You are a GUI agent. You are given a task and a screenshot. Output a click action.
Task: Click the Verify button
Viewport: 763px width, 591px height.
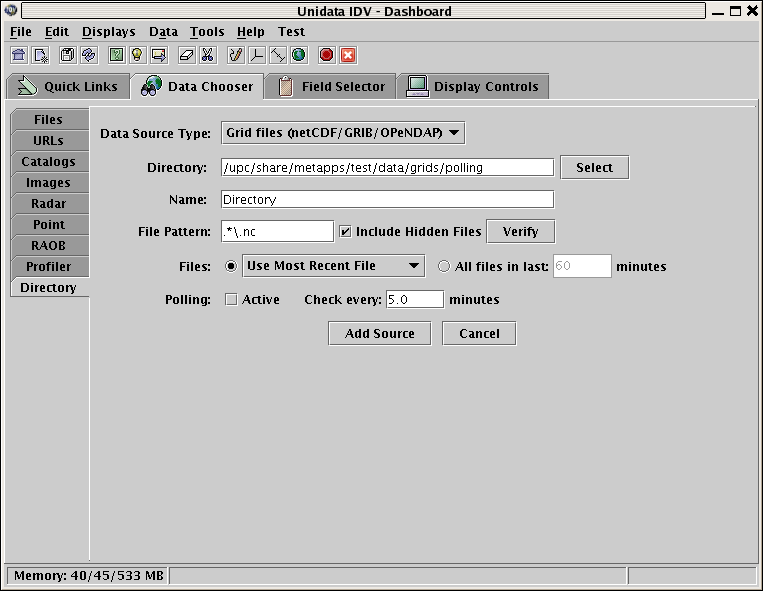(520, 232)
